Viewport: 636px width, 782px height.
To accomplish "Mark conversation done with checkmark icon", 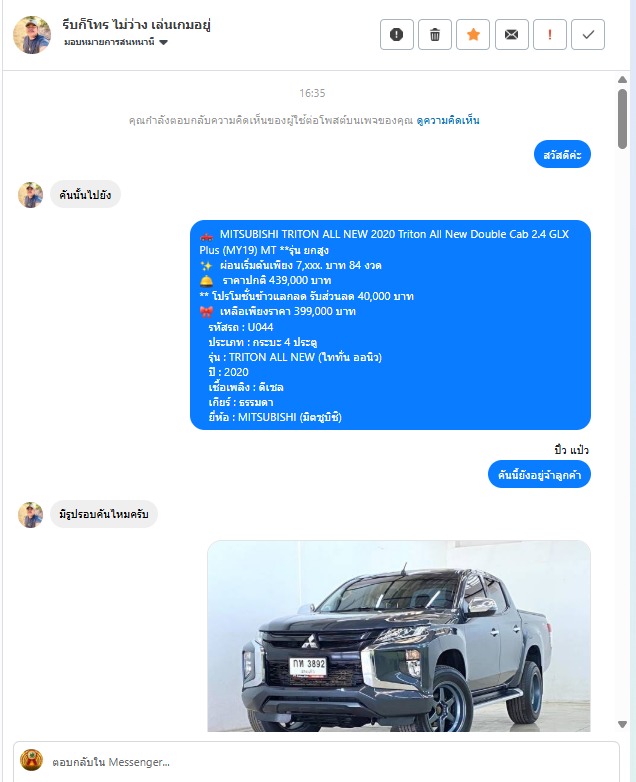I will coord(588,34).
